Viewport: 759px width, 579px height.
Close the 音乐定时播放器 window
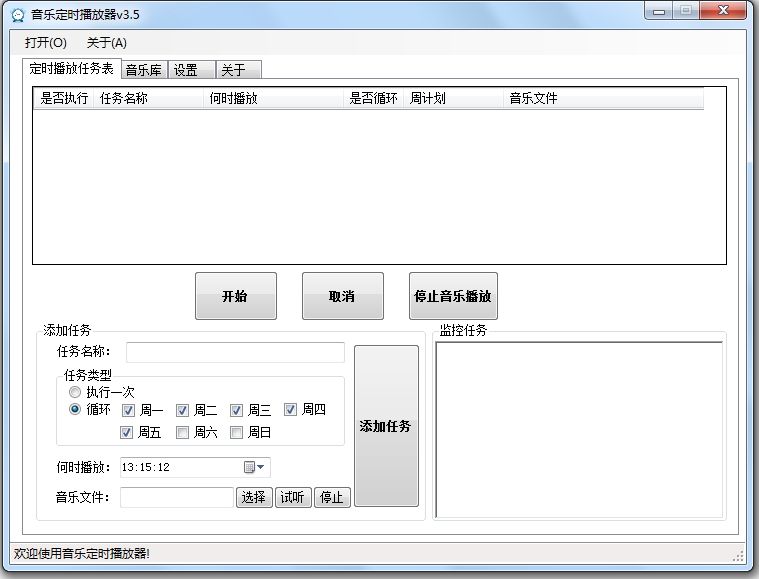(x=723, y=11)
